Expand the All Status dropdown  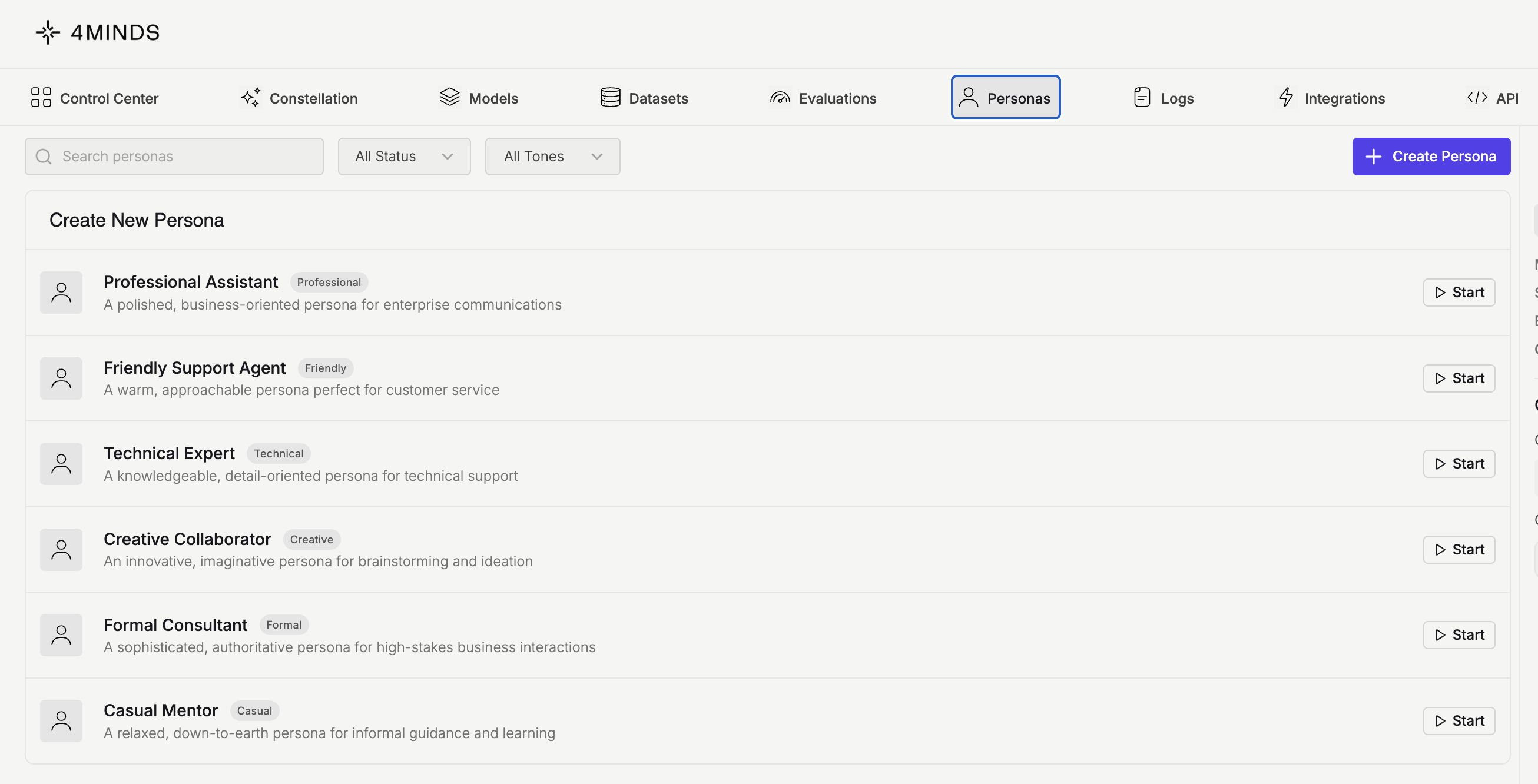click(x=404, y=157)
